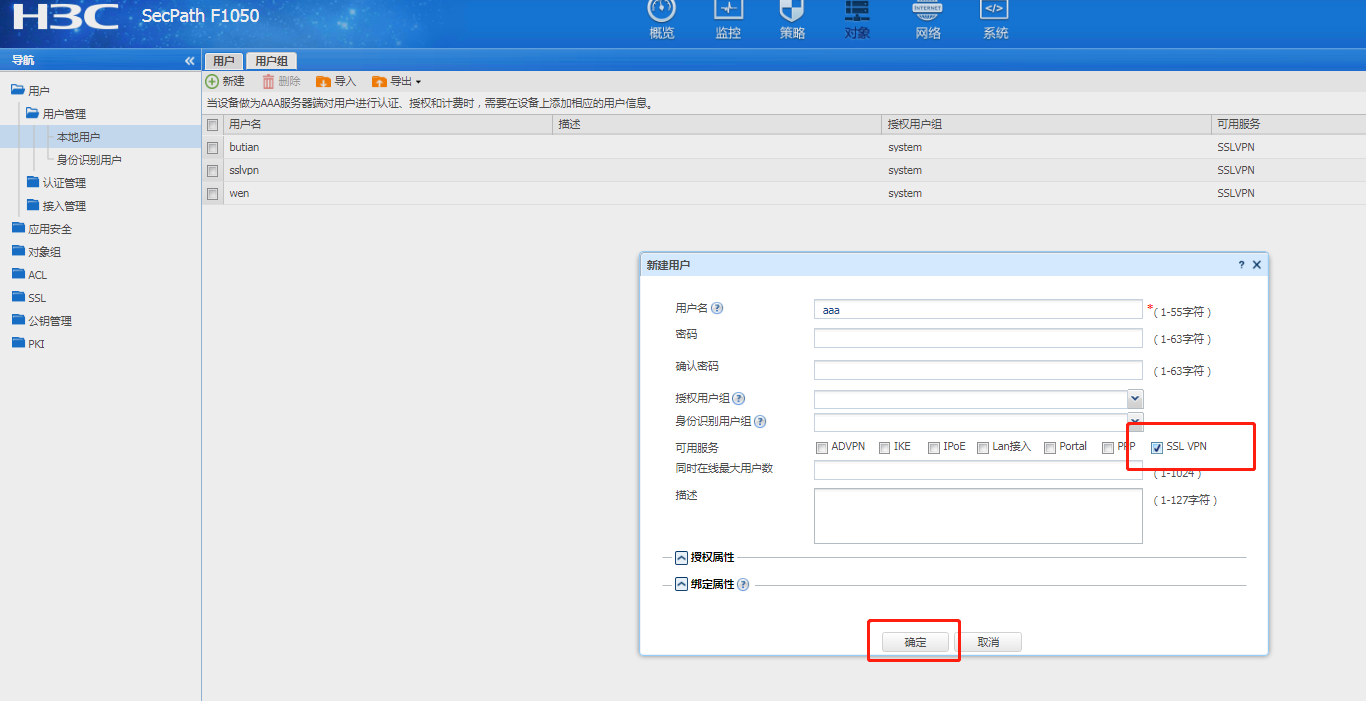1366x701 pixels.
Task: Sort by 用户名 column header
Action: 388,125
